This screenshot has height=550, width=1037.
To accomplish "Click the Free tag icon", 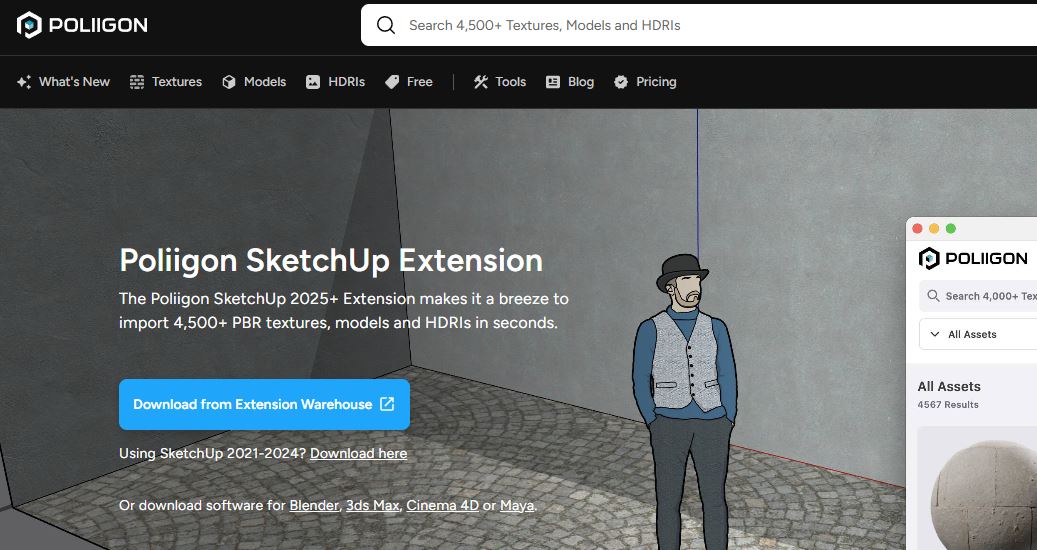I will (x=392, y=82).
